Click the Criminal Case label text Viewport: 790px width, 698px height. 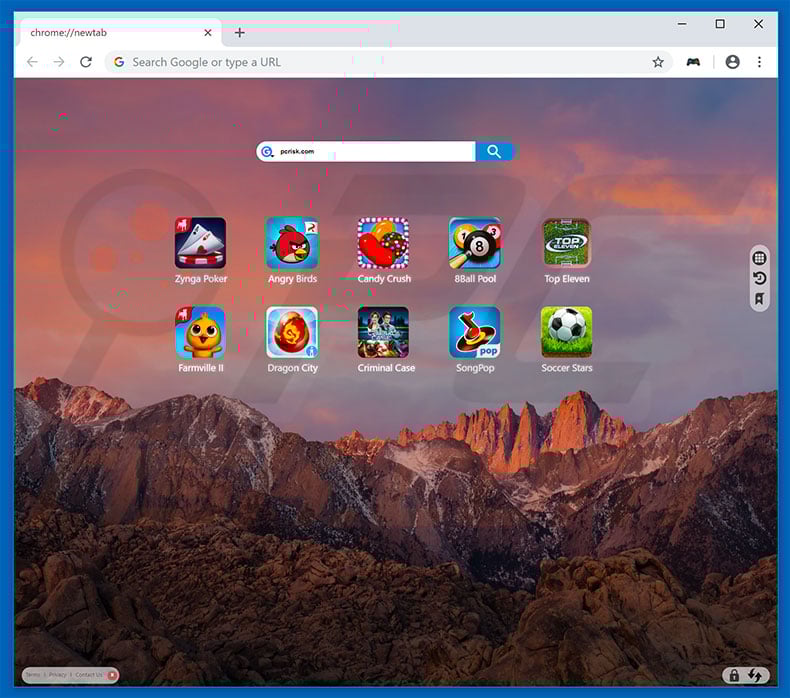point(386,368)
